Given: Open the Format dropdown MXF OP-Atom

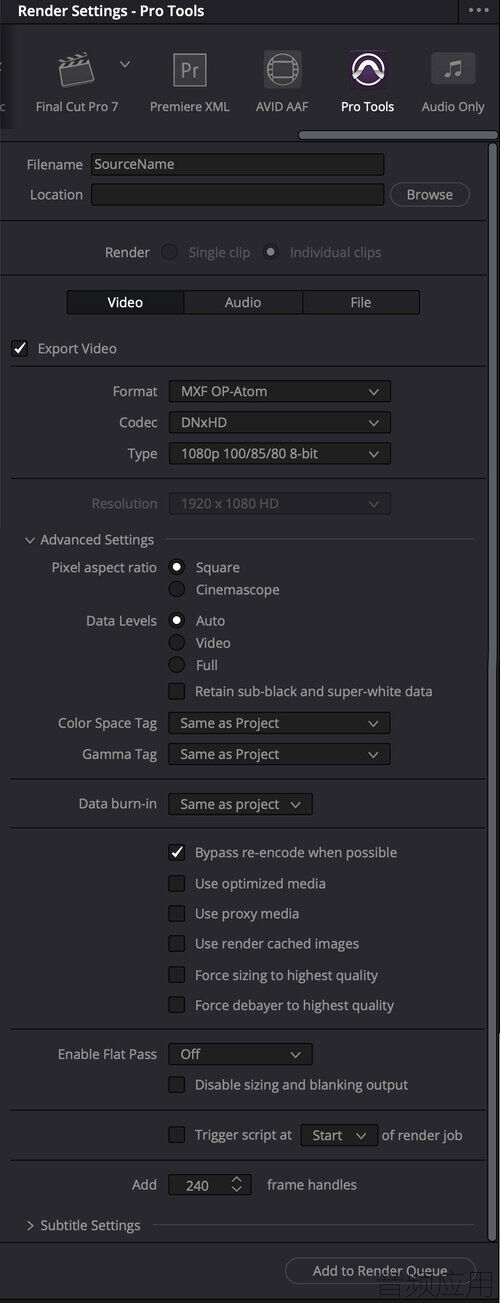Looking at the screenshot, I should tap(279, 391).
